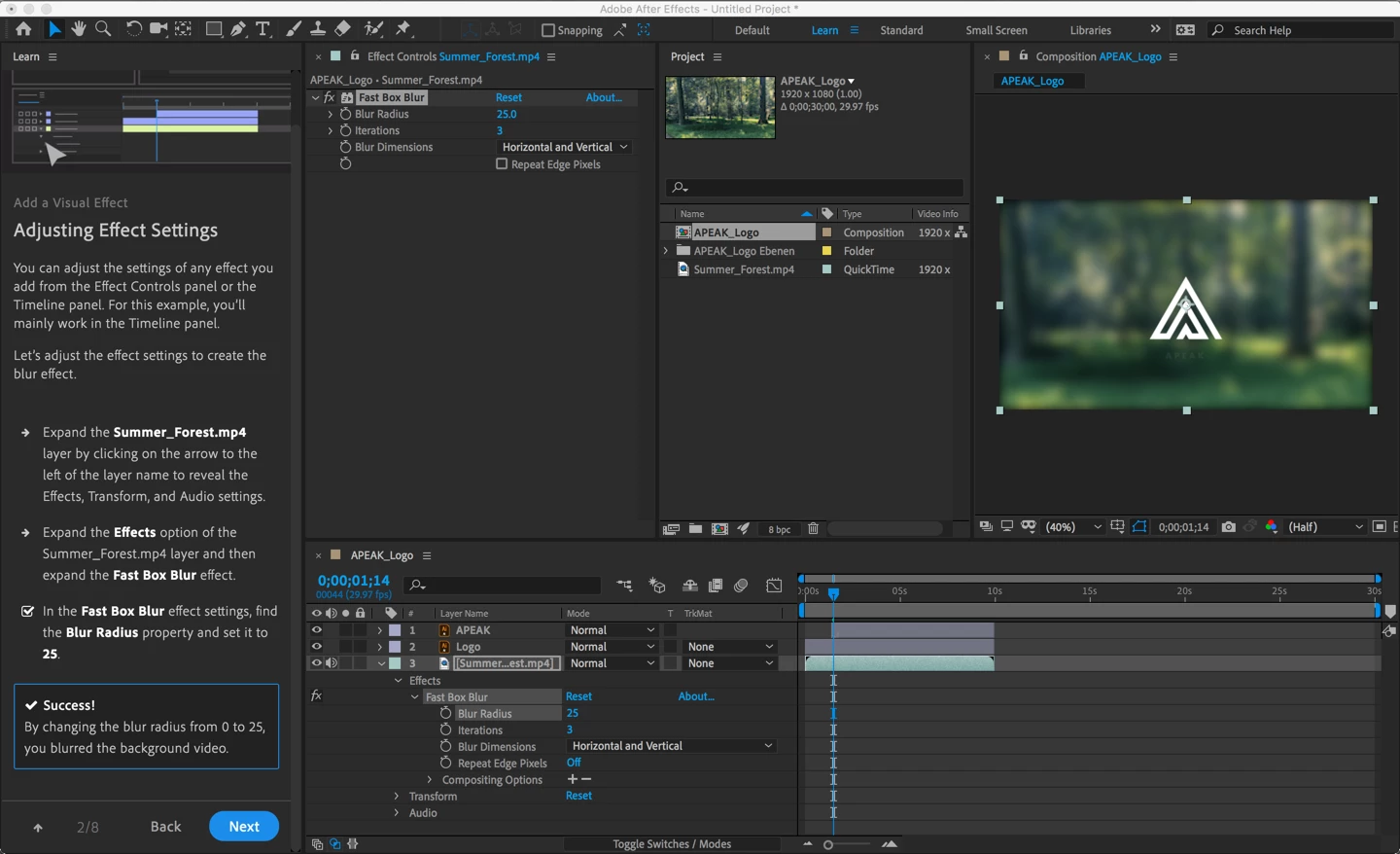
Task: Open the Project panel menu
Action: click(717, 57)
